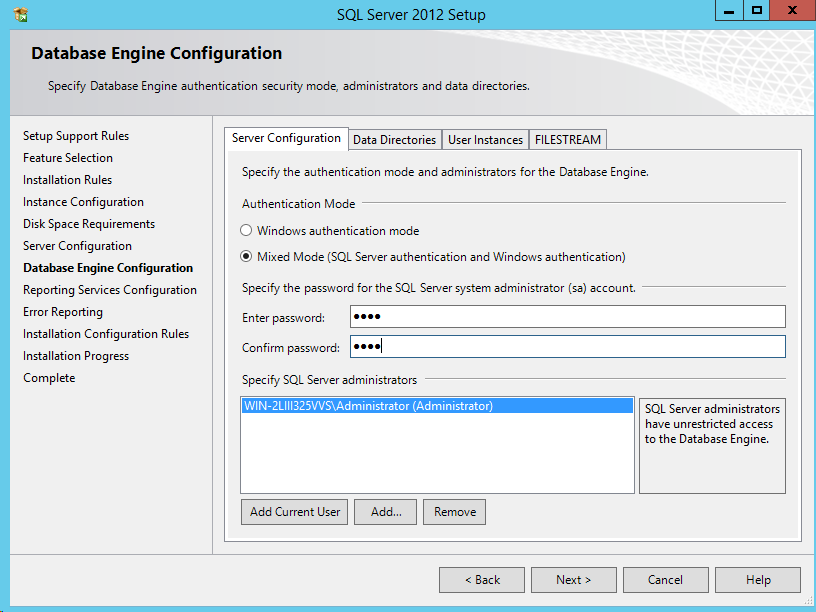This screenshot has height=612, width=816.
Task: Click the SQL Server Setup title bar icon
Action: pos(20,15)
